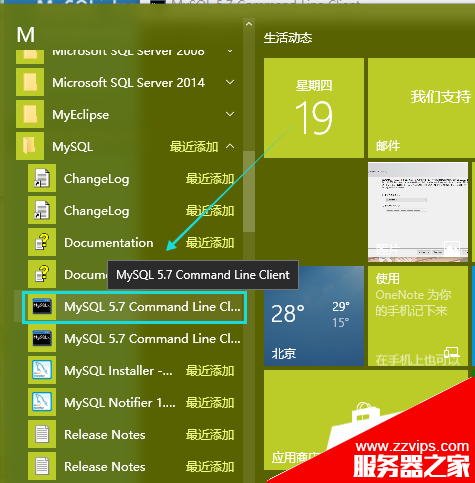
Task: Select the MySQL folder label
Action: pyautogui.click(x=73, y=147)
